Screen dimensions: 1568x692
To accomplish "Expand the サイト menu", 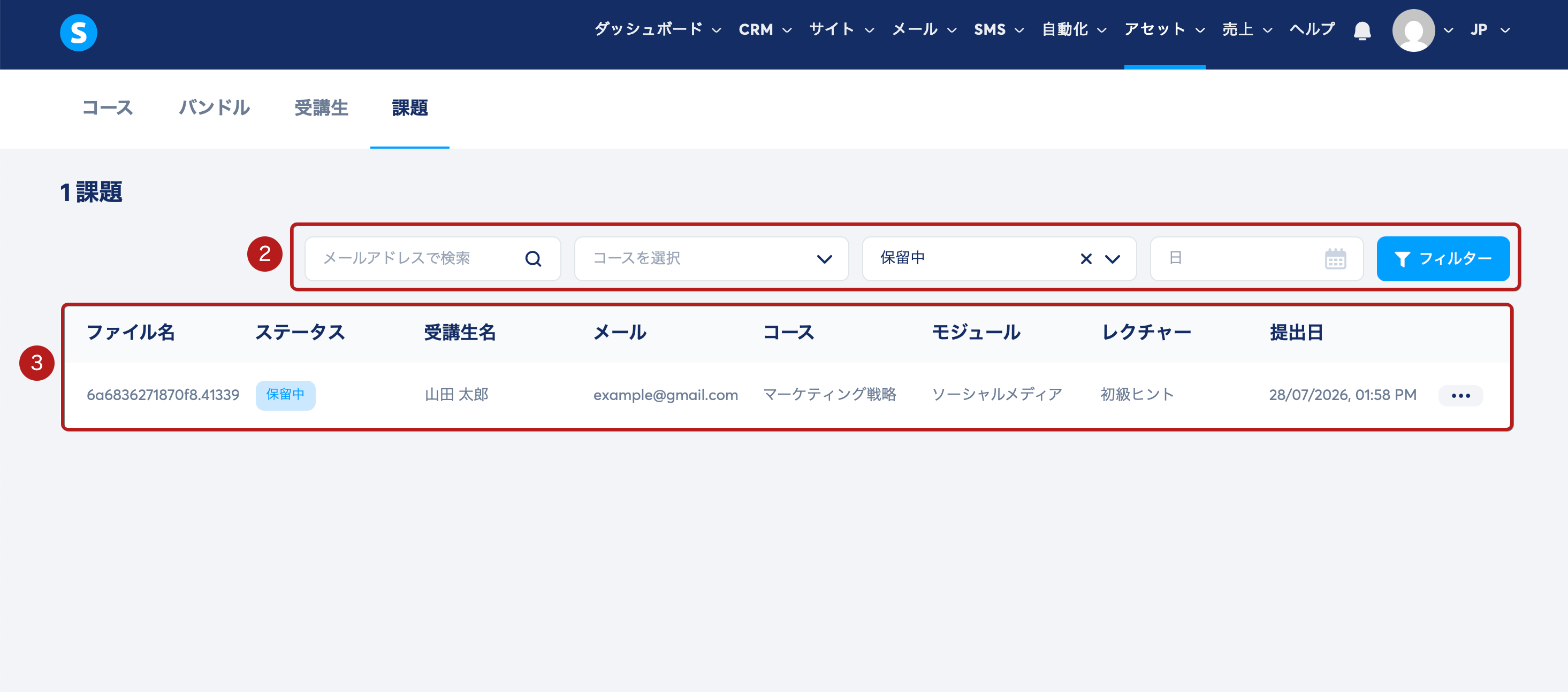I will (841, 29).
